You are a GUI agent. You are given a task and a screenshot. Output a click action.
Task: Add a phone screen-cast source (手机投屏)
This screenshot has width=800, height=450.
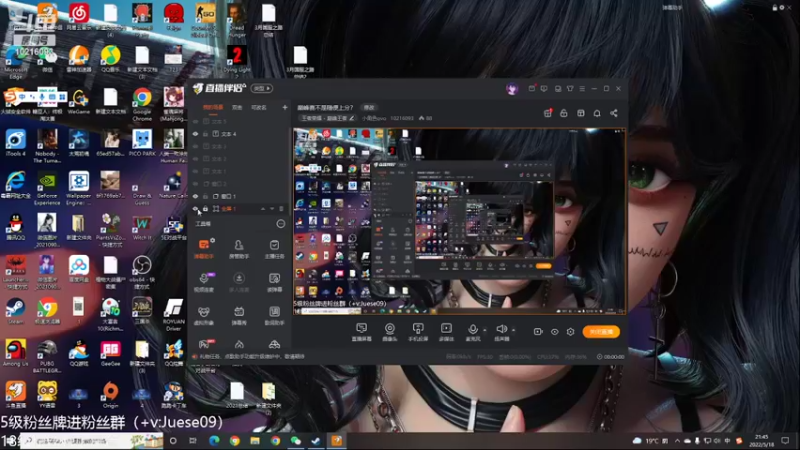(418, 332)
